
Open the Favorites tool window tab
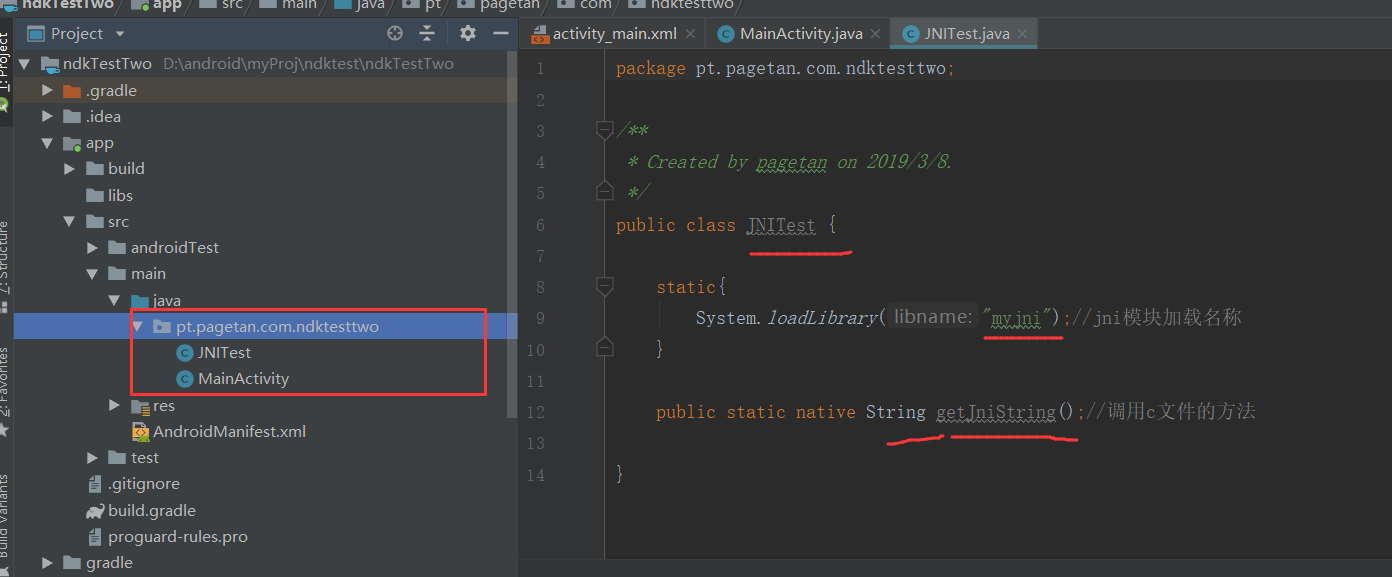pos(6,390)
